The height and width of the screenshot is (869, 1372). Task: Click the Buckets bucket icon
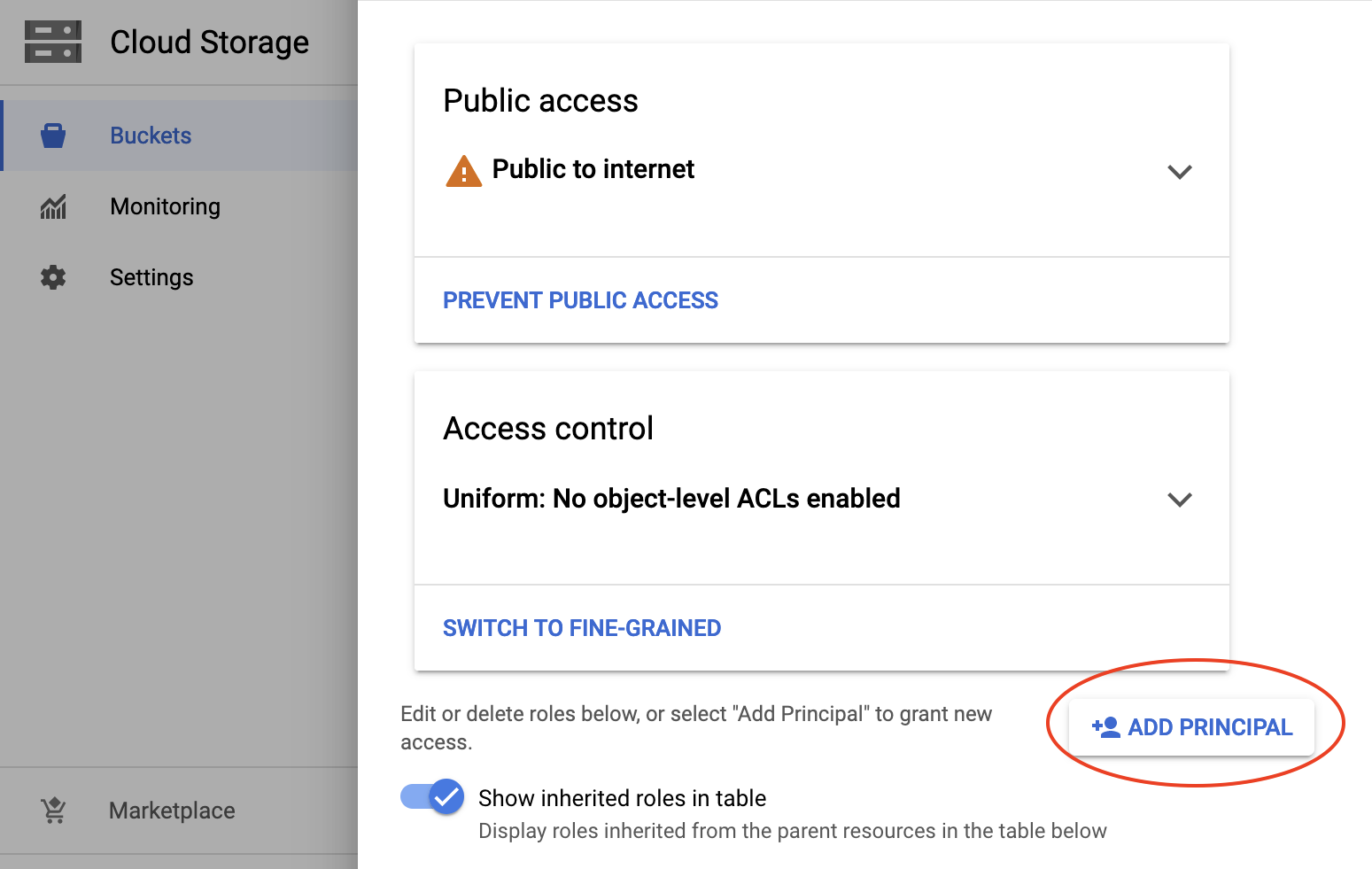53,136
